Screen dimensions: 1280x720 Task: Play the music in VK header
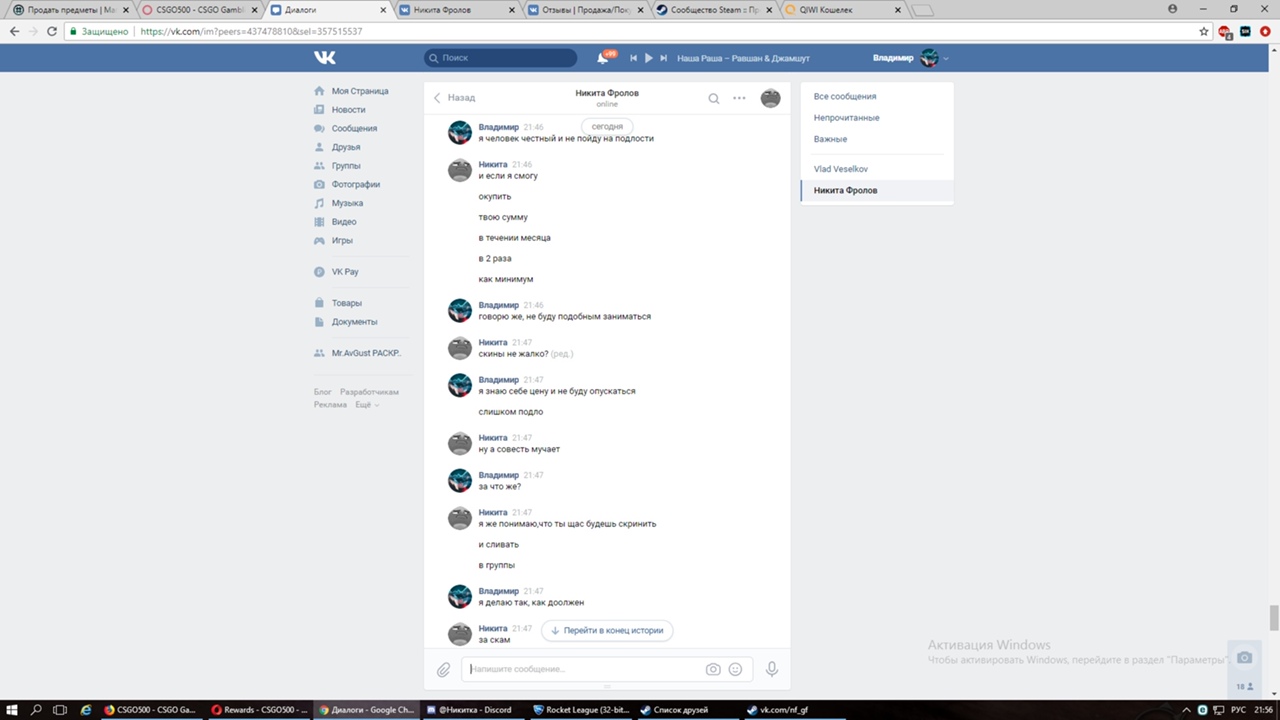coord(648,58)
